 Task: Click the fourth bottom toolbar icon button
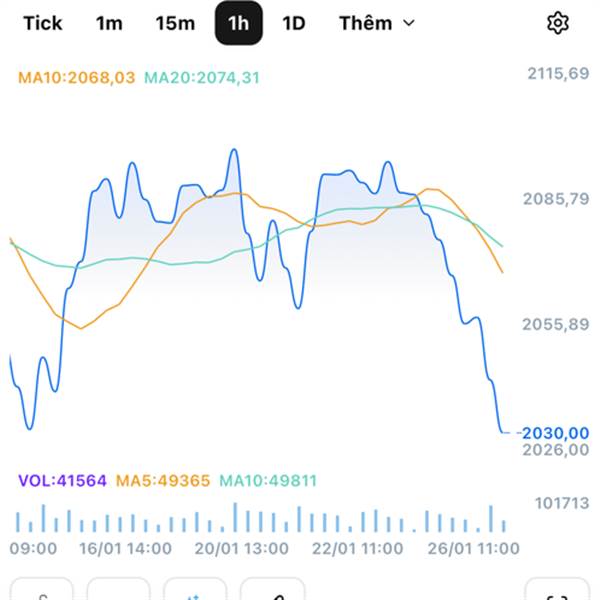(x=272, y=592)
